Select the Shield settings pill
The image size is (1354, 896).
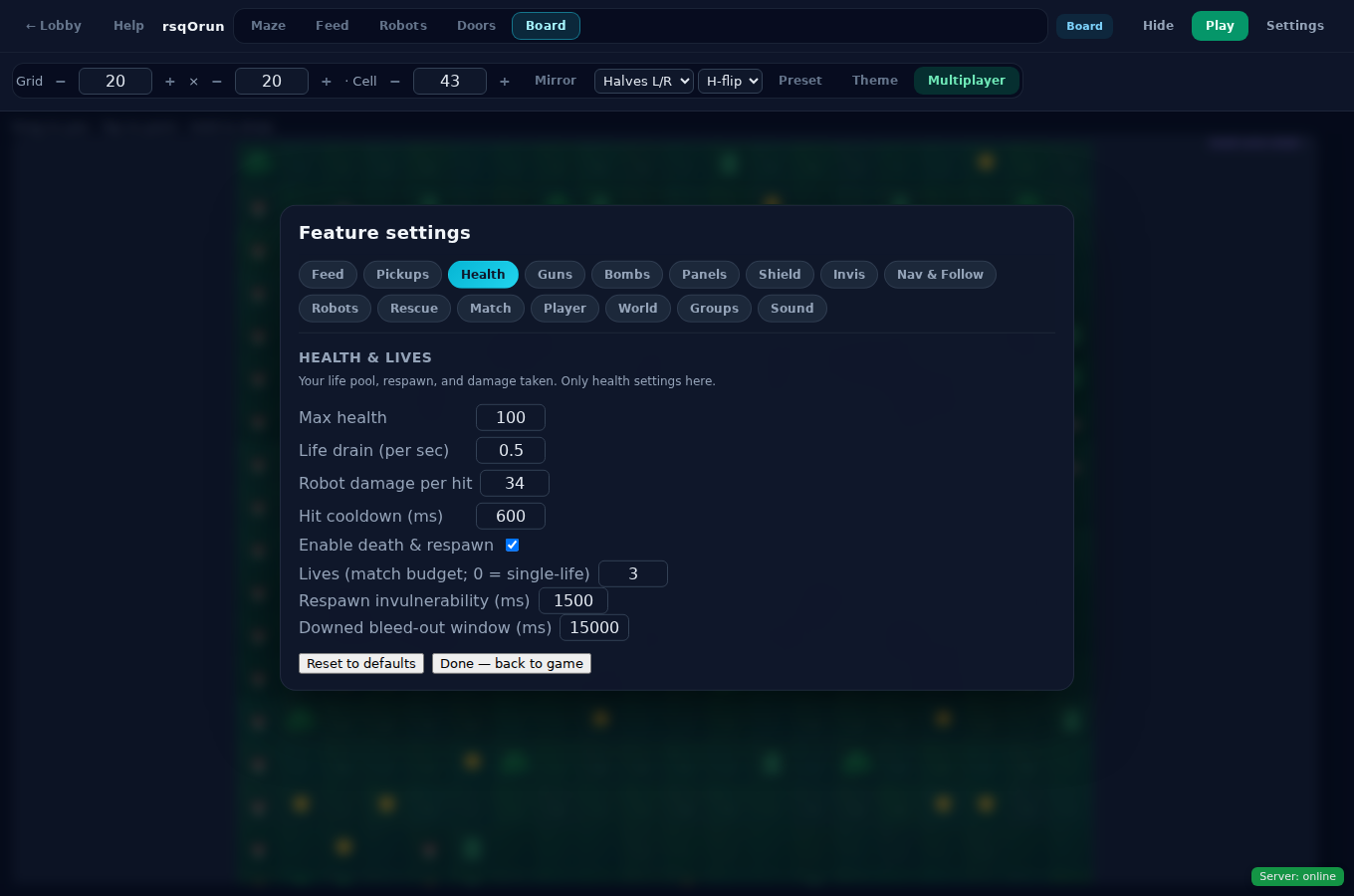coord(780,275)
